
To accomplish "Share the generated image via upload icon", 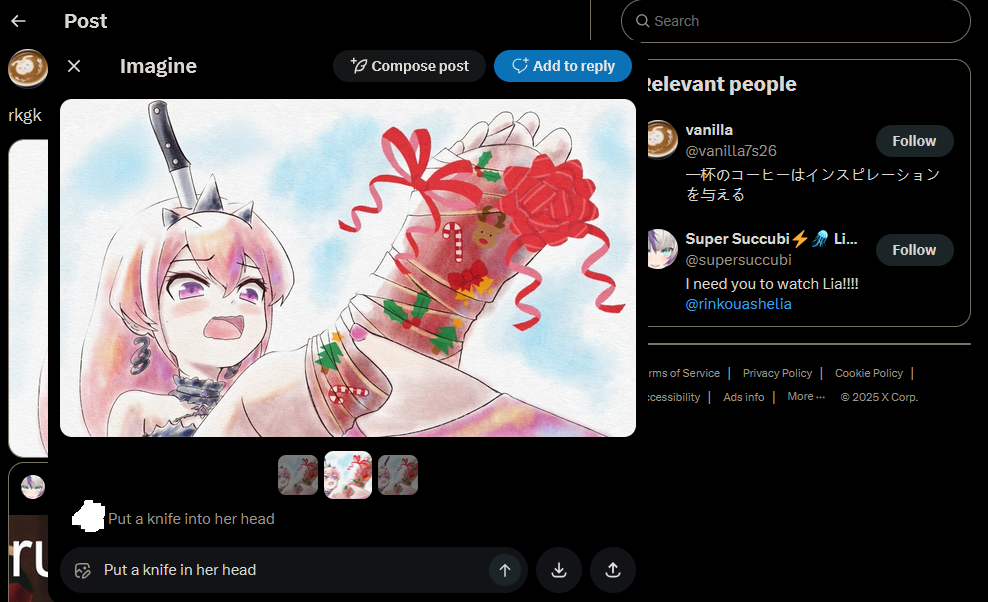I will 613,570.
